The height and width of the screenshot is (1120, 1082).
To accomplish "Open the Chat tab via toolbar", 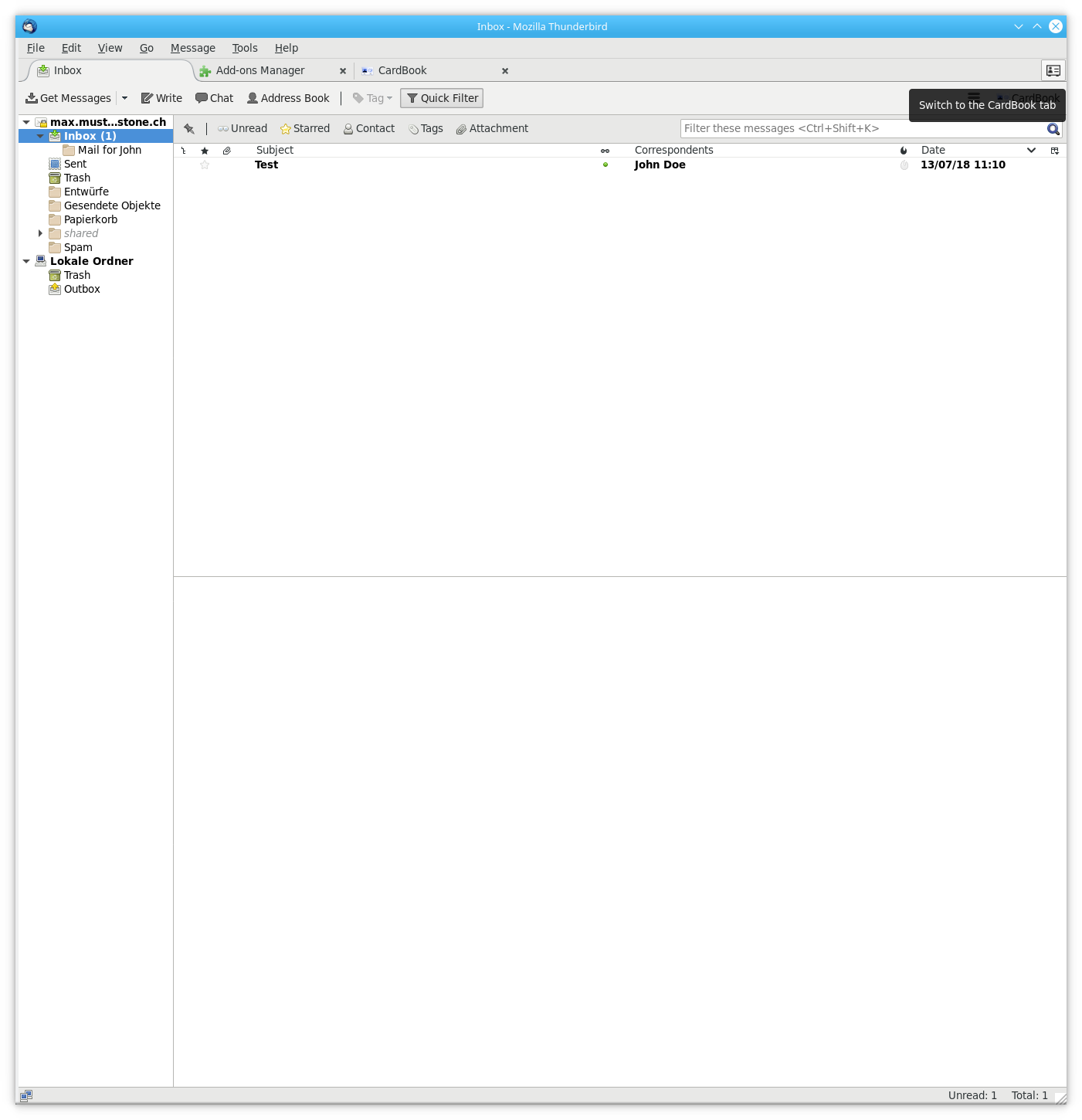I will click(x=214, y=98).
